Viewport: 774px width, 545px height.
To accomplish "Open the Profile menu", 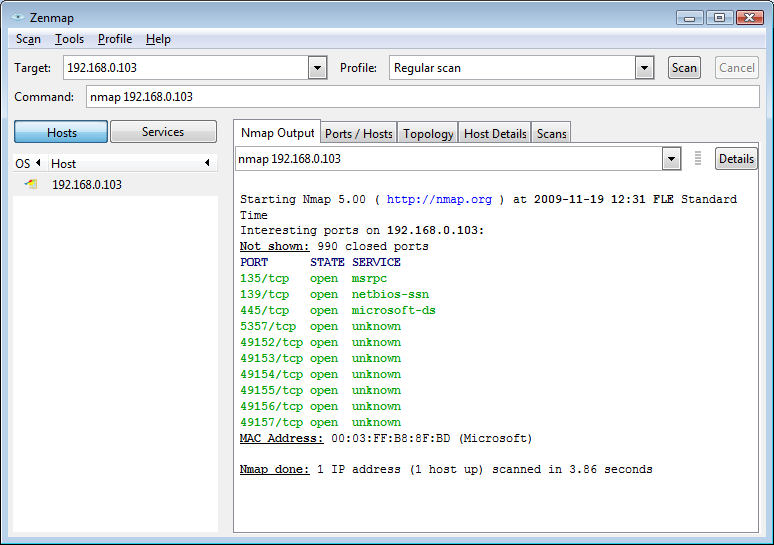I will click(115, 39).
